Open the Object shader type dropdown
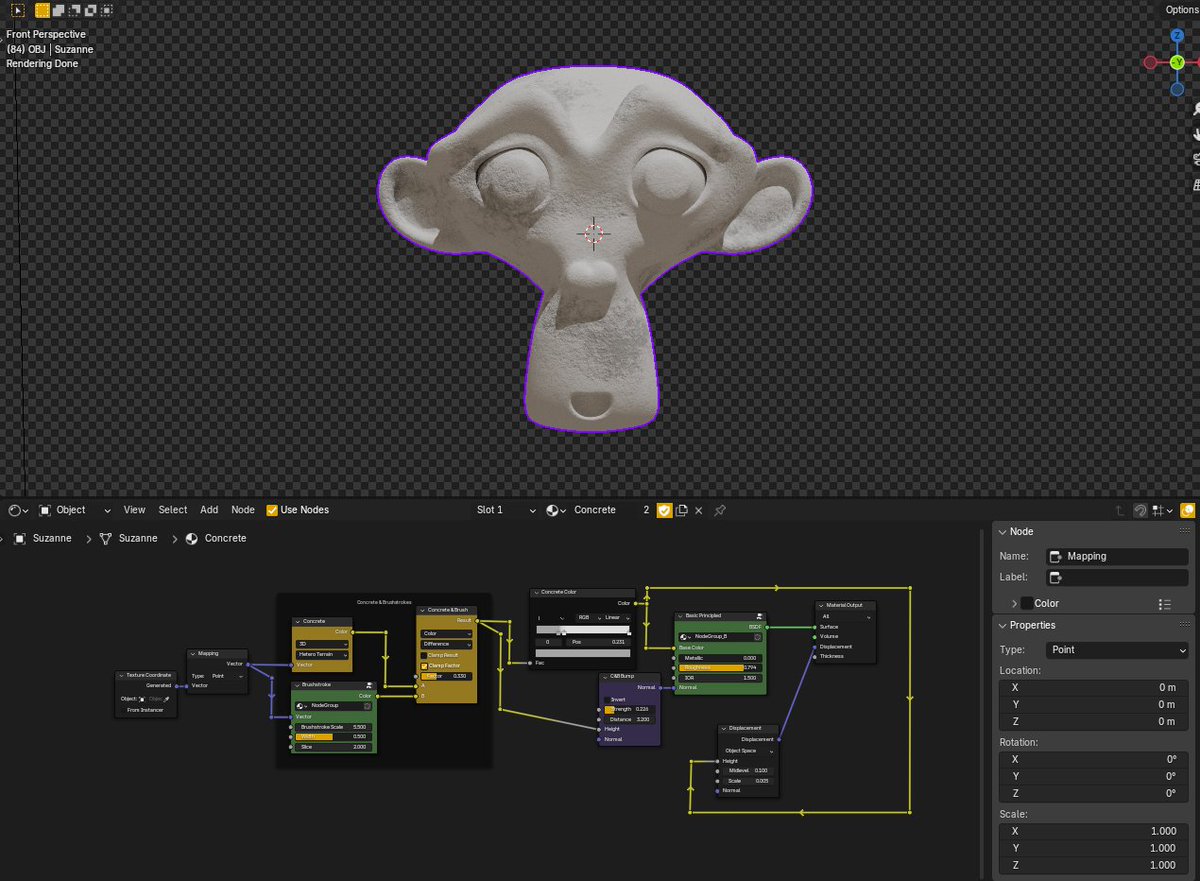1200x881 pixels. [x=75, y=510]
